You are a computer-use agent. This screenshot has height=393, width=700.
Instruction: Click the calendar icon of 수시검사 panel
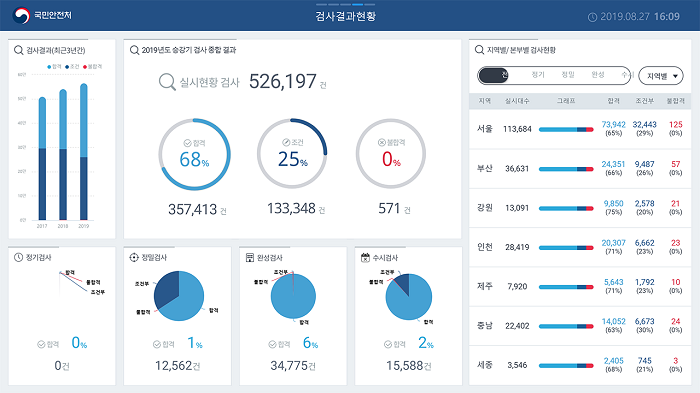click(x=365, y=258)
